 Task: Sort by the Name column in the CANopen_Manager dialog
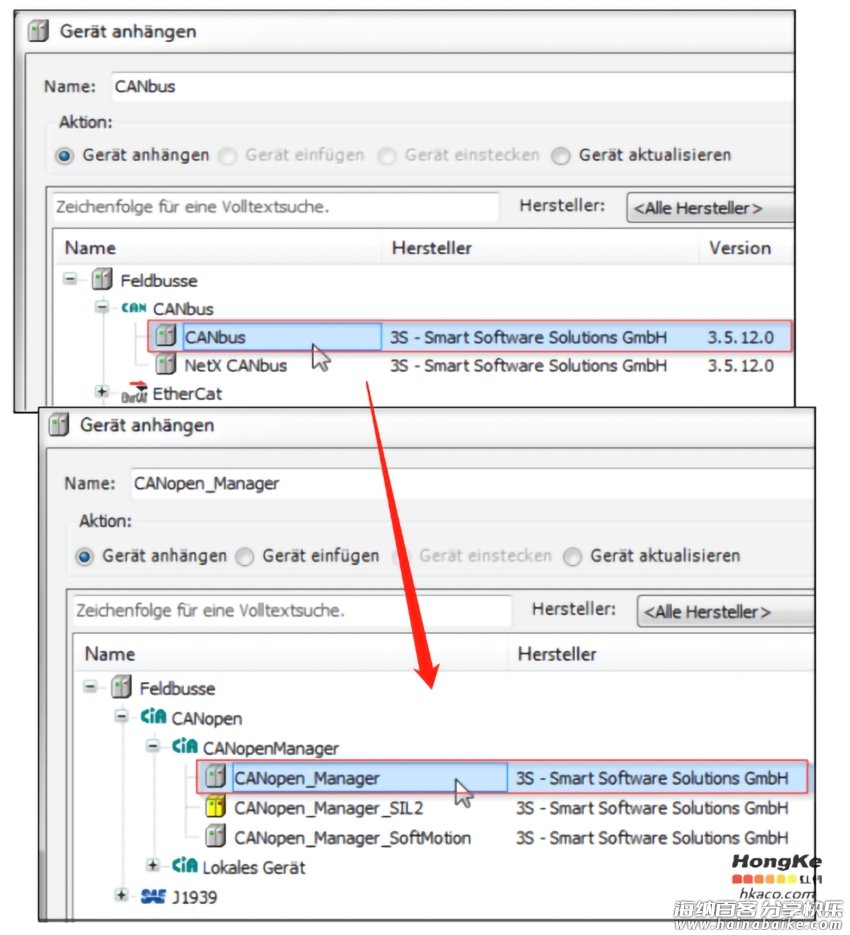pyautogui.click(x=292, y=654)
